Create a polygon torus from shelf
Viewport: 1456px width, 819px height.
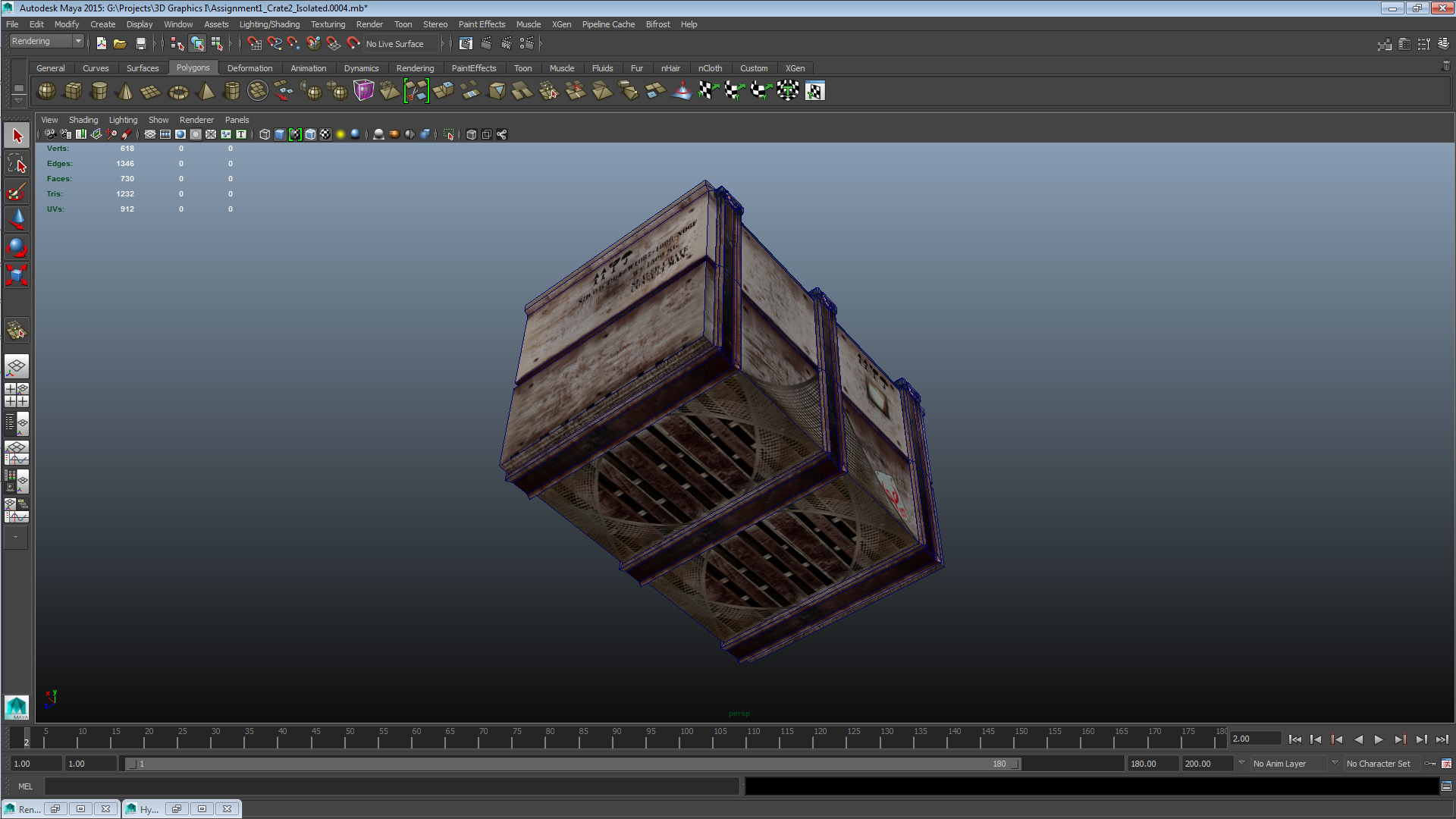click(178, 92)
